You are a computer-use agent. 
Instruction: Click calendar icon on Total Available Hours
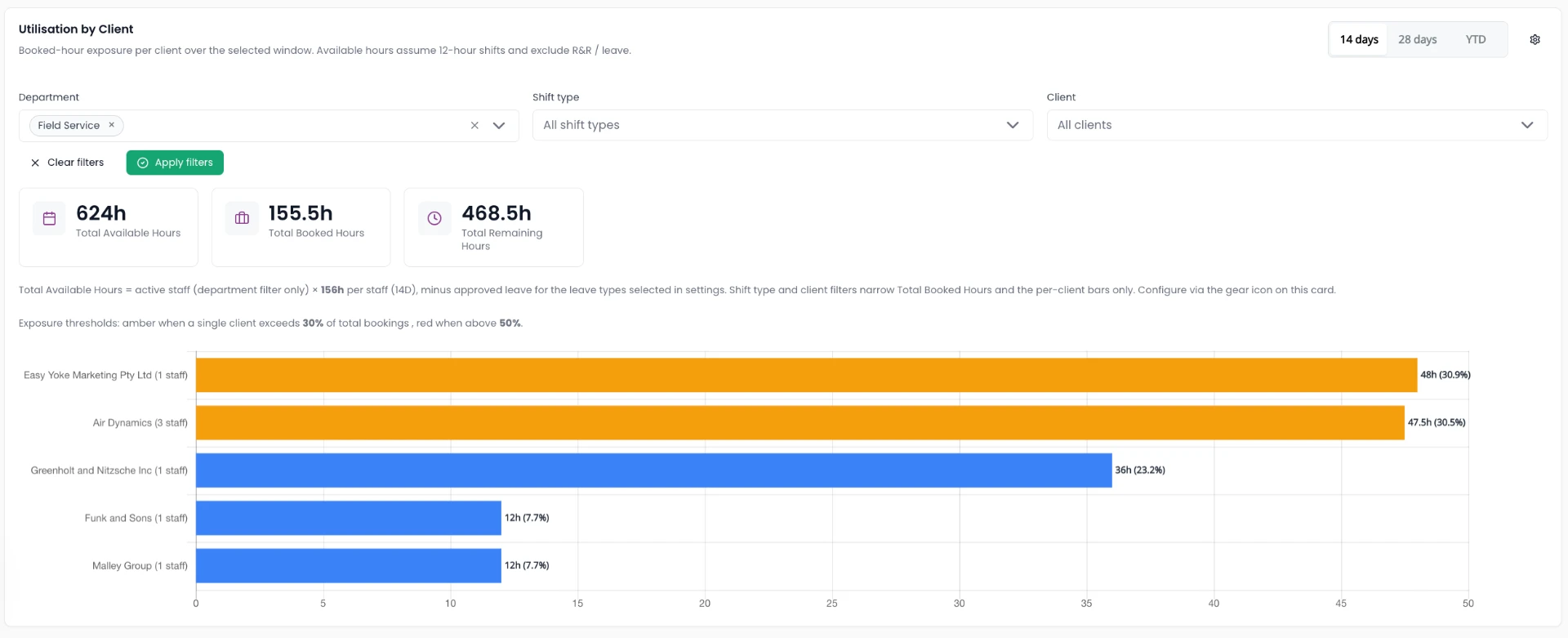click(49, 218)
